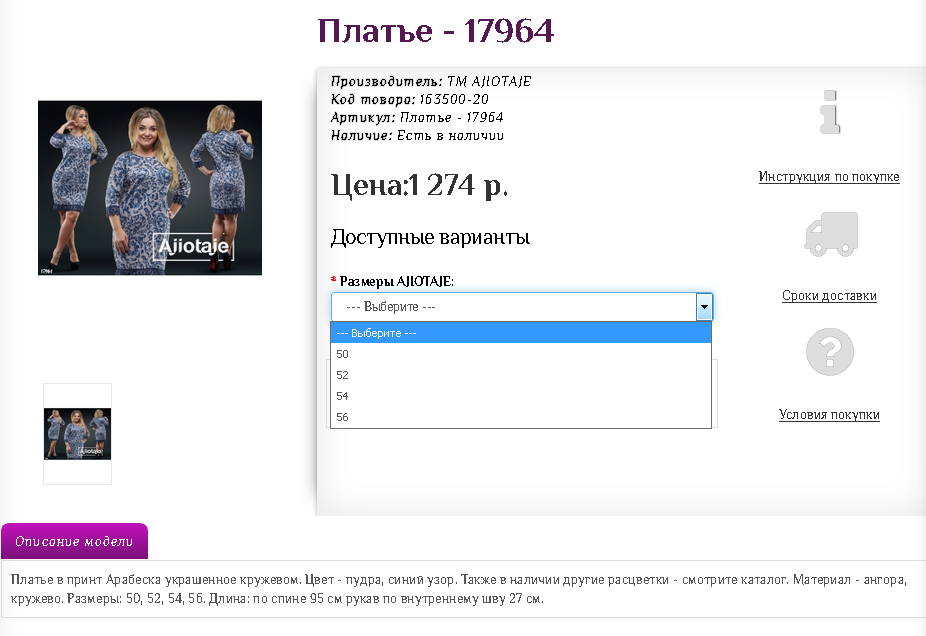The height and width of the screenshot is (636, 926).
Task: Select the '--- Выберите ---' option in list
Action: 521,333
